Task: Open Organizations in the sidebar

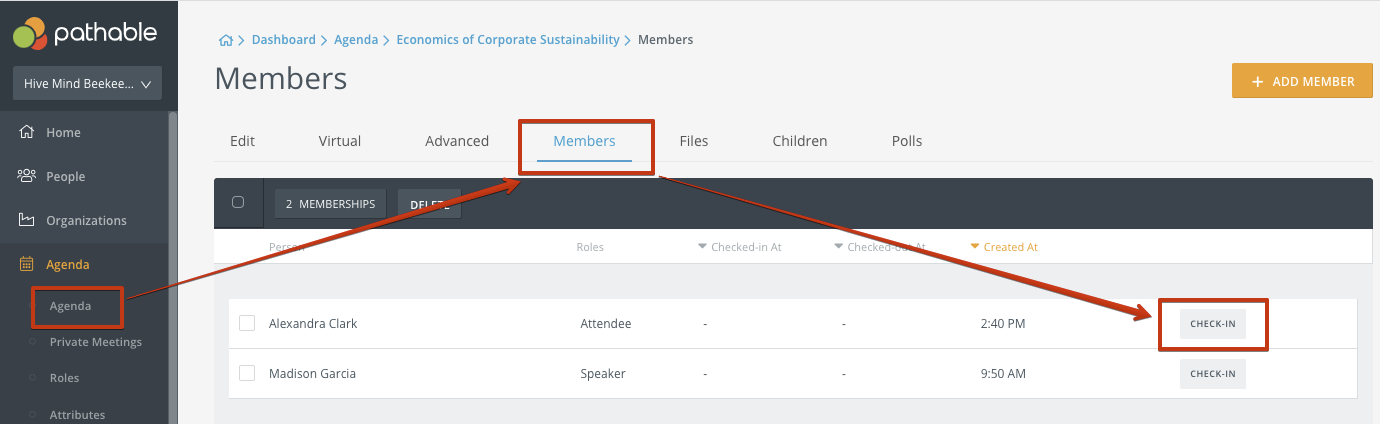Action: pyautogui.click(x=86, y=220)
